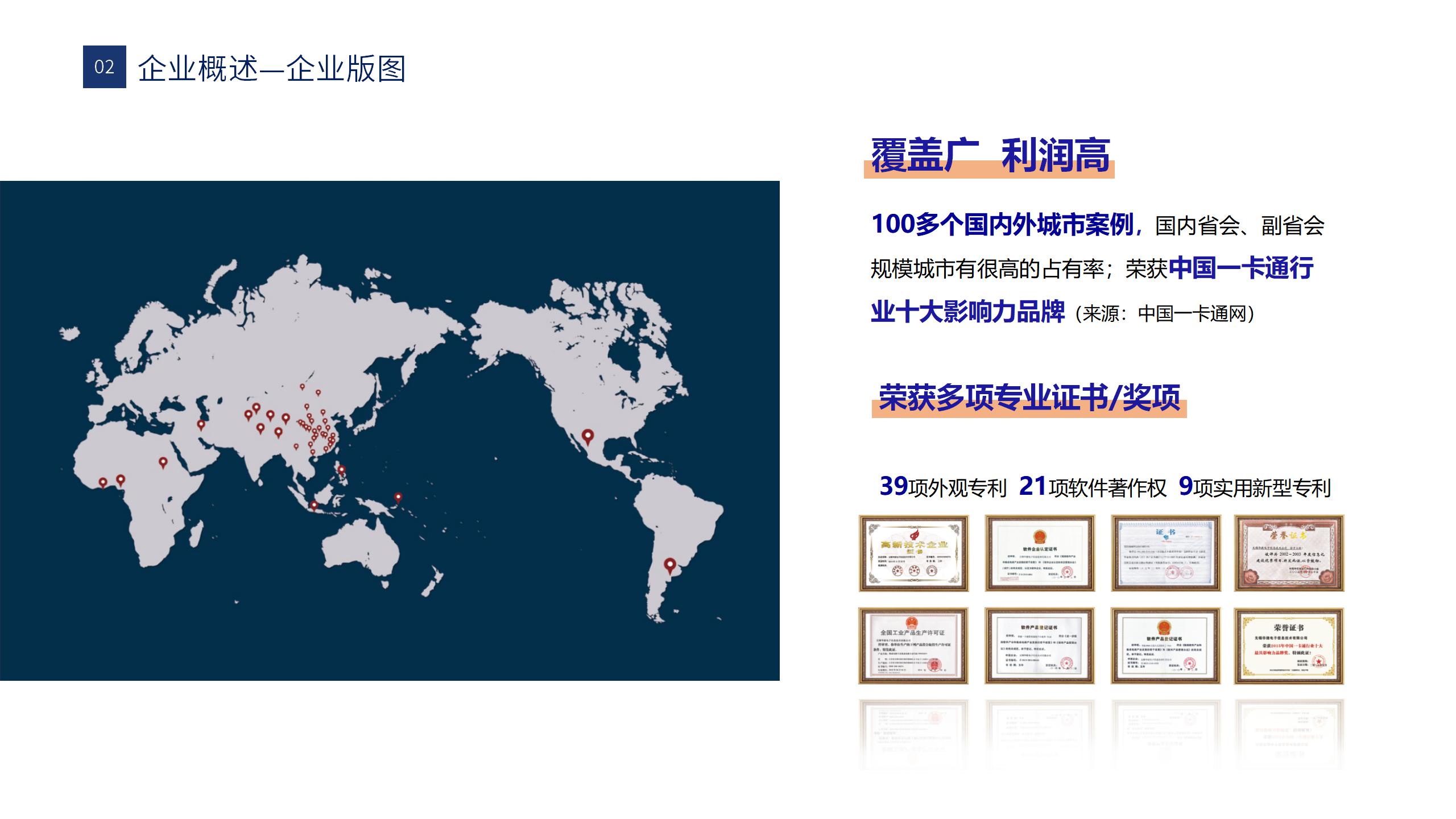Open the 高新技术企业 certificate thumbnail
Image resolution: width=1456 pixels, height=819 pixels.
pyautogui.click(x=913, y=553)
